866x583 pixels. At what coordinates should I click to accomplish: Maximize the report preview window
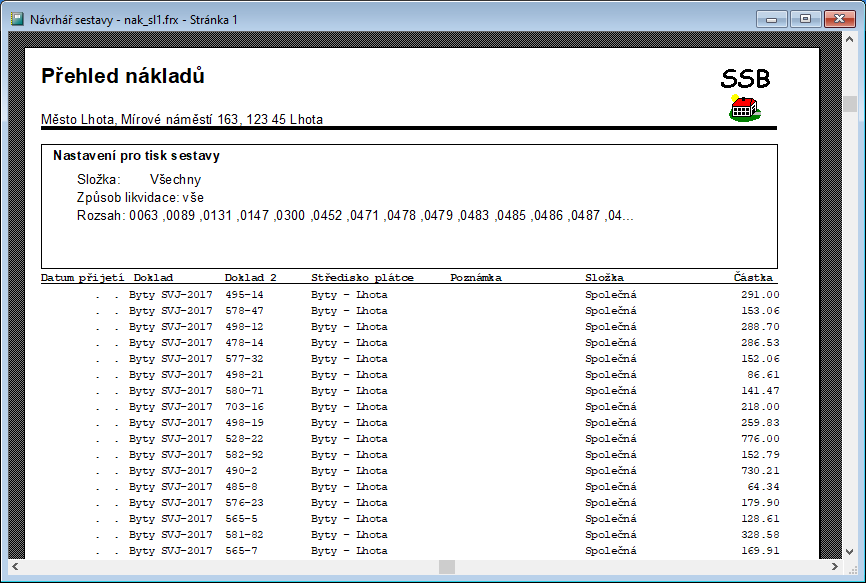click(803, 18)
